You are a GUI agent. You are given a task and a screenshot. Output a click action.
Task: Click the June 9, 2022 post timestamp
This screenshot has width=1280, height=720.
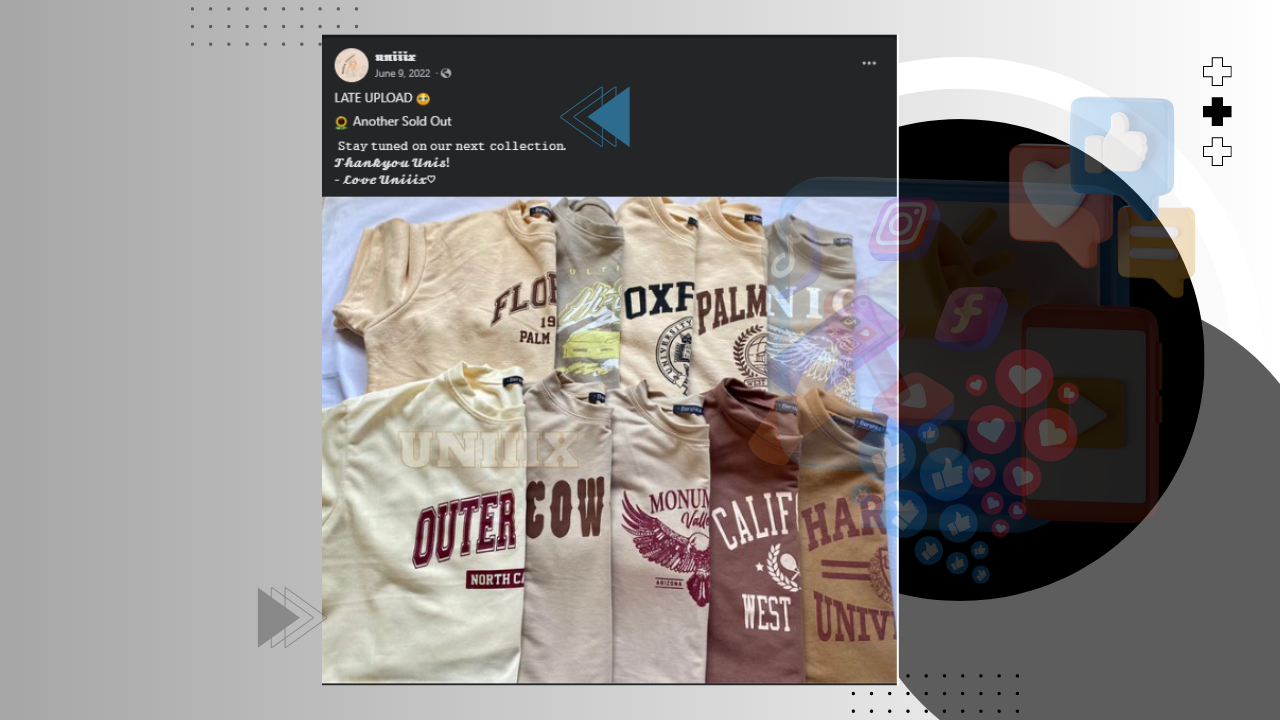click(402, 74)
